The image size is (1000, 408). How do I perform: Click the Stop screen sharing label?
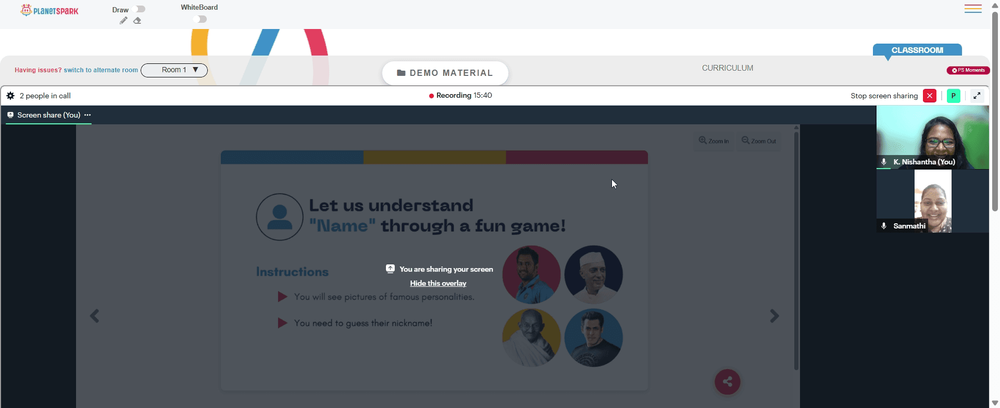pos(884,96)
